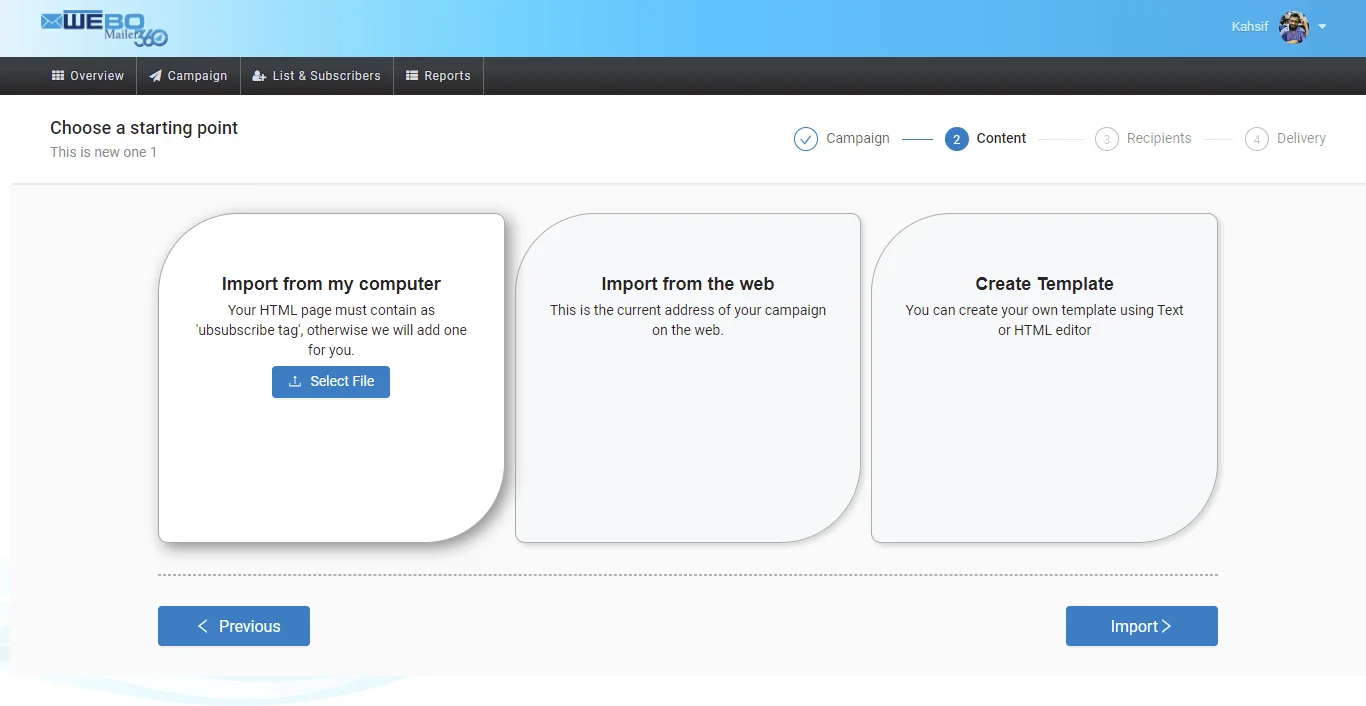Go back with the Previous button
Screen dimensions: 1366x706
pos(234,626)
